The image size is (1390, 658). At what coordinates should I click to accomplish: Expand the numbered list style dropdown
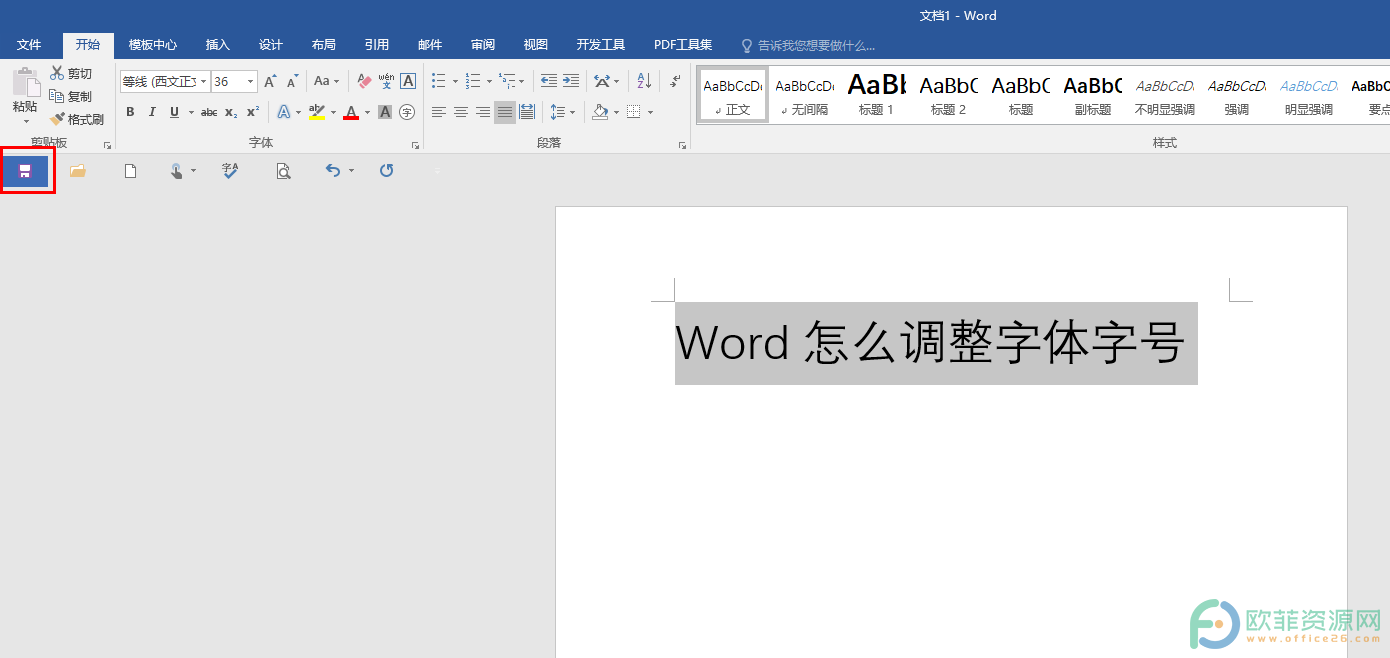(x=489, y=81)
